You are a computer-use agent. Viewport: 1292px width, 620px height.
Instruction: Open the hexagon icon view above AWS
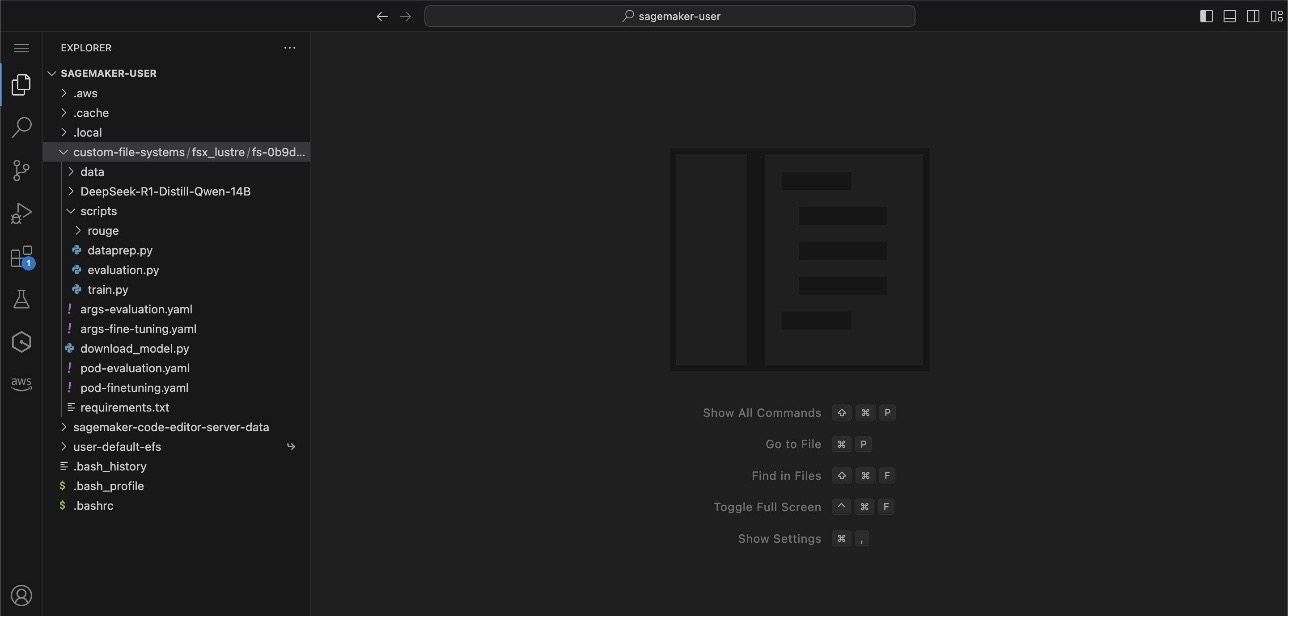point(21,342)
